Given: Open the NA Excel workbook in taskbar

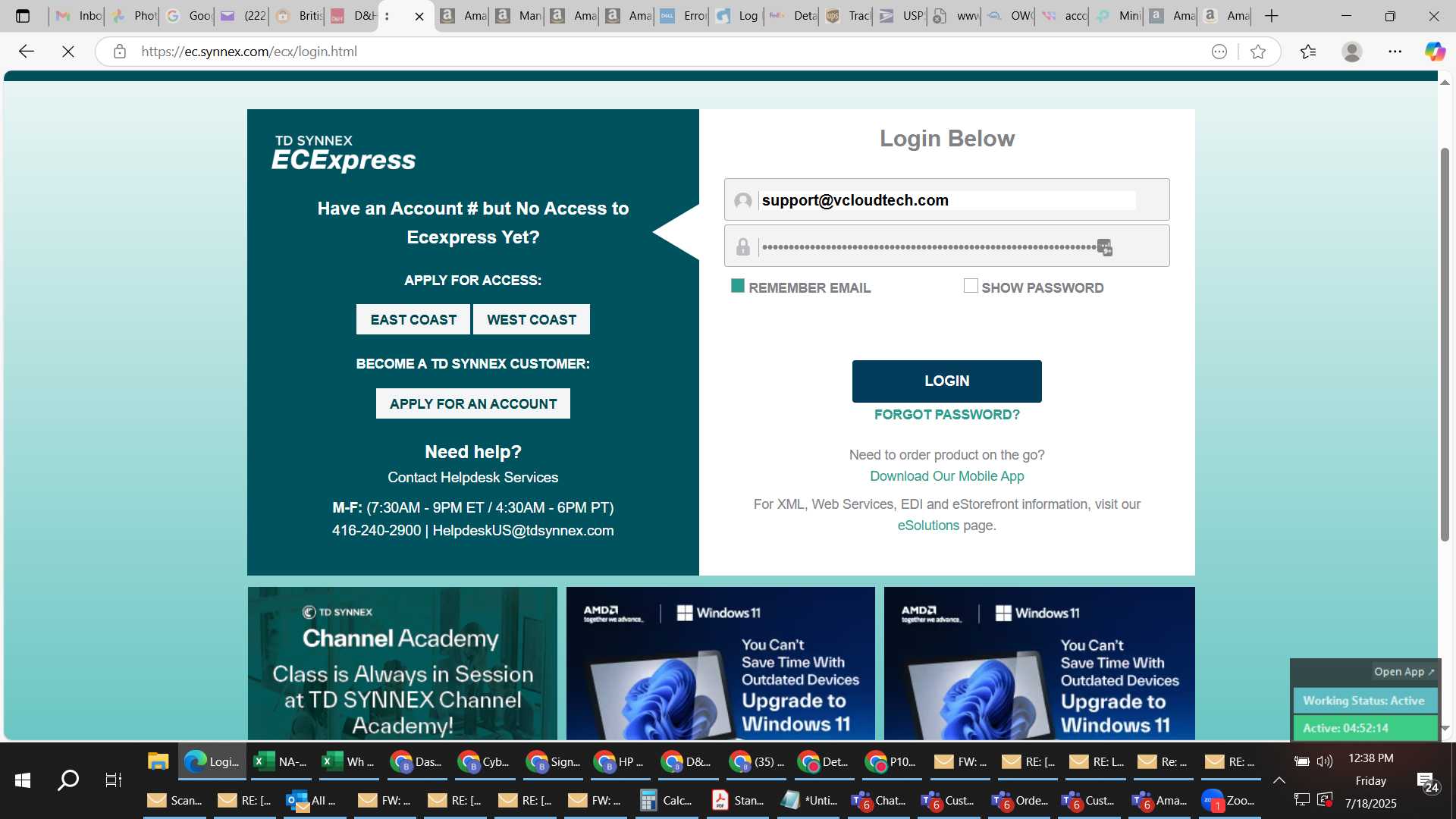Looking at the screenshot, I should tap(281, 761).
